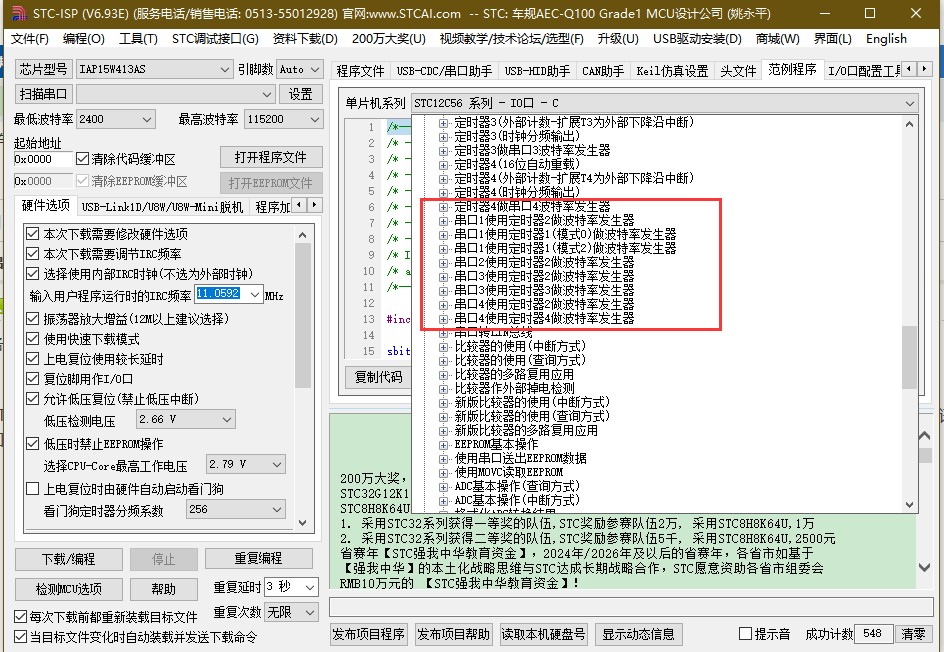Toggle 复位脚用作I/O口 checkbox
Screen dimensions: 944x652
click(x=33, y=379)
